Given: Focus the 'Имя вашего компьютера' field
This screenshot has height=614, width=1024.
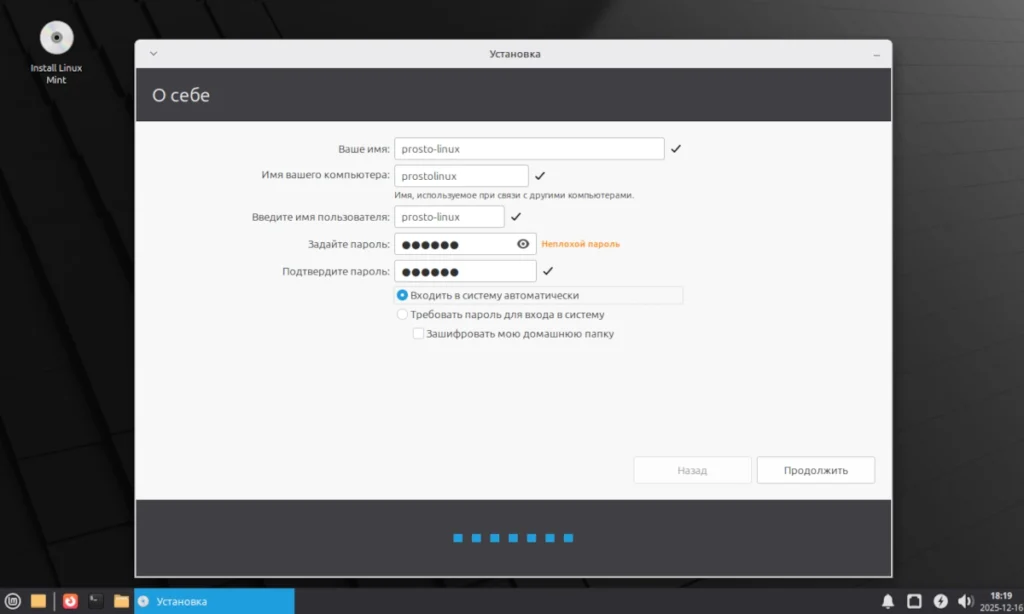Looking at the screenshot, I should point(461,176).
